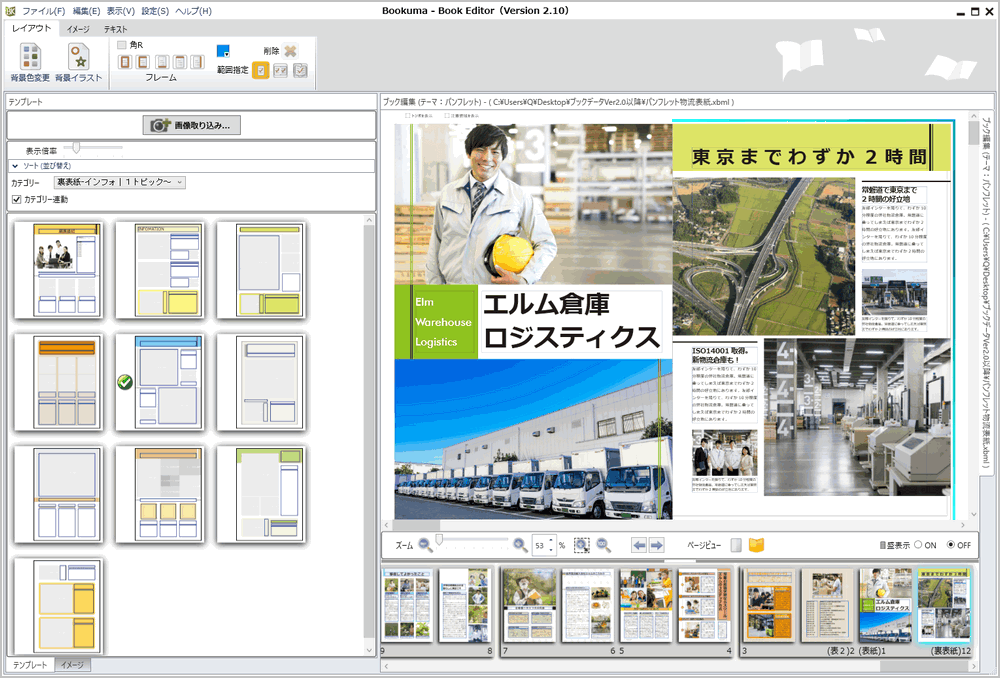This screenshot has width=1000, height=678.
Task: Click the 表示倍率 scale slider handle
Action: point(77,146)
